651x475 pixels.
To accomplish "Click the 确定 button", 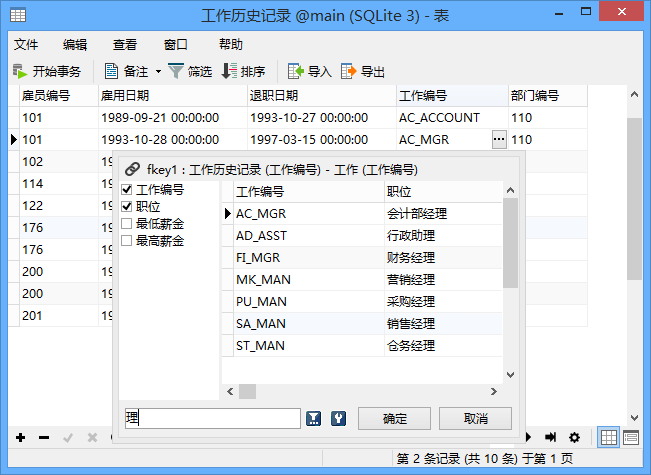I will (x=394, y=418).
